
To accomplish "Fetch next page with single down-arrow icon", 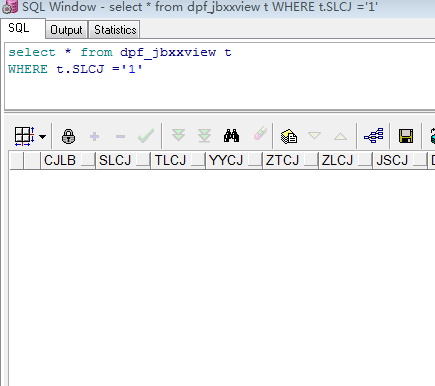I will [x=178, y=136].
